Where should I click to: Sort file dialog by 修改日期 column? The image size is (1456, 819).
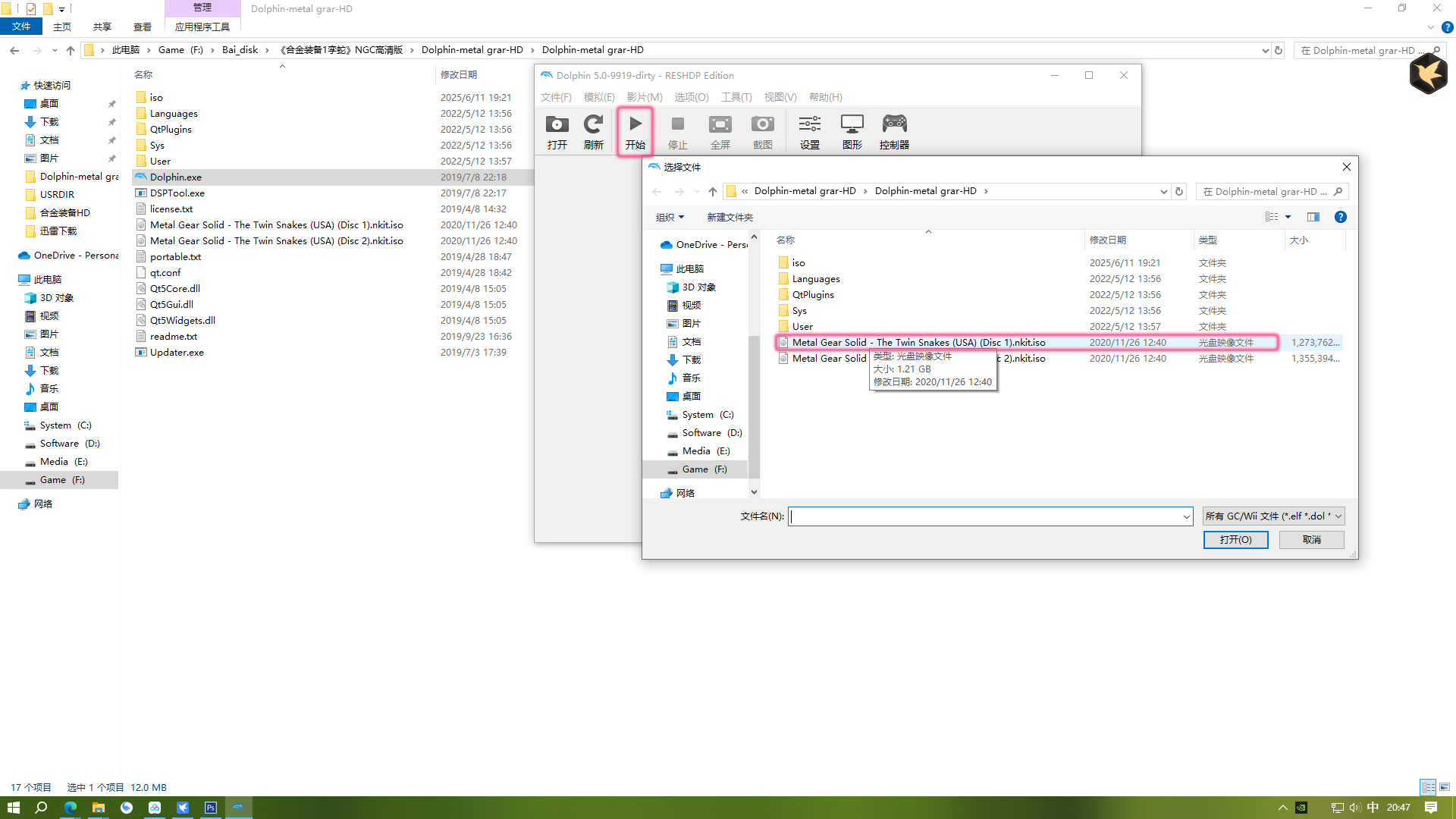(x=1108, y=240)
